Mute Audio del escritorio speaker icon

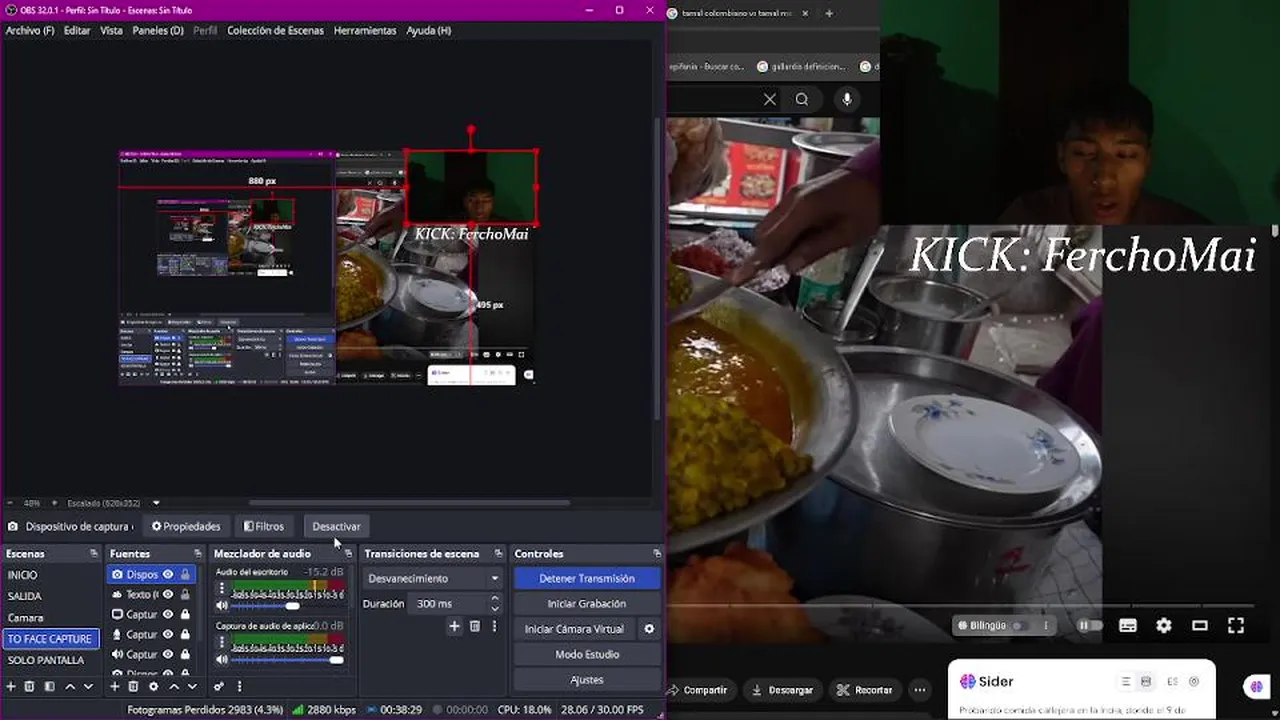[x=222, y=606]
